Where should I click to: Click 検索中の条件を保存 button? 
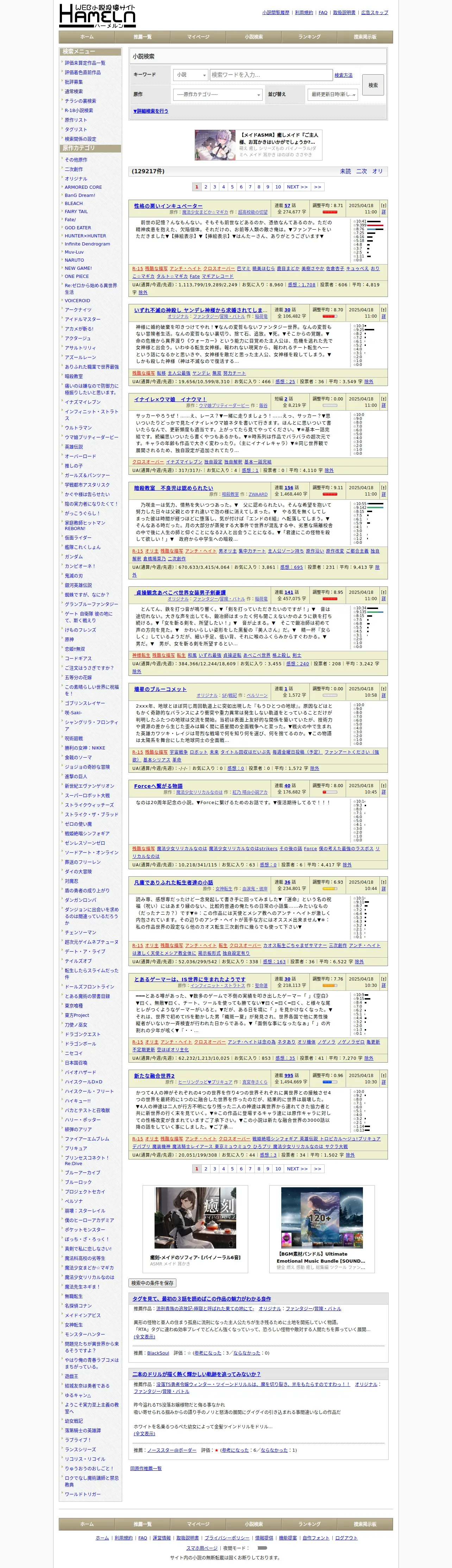click(x=152, y=1283)
